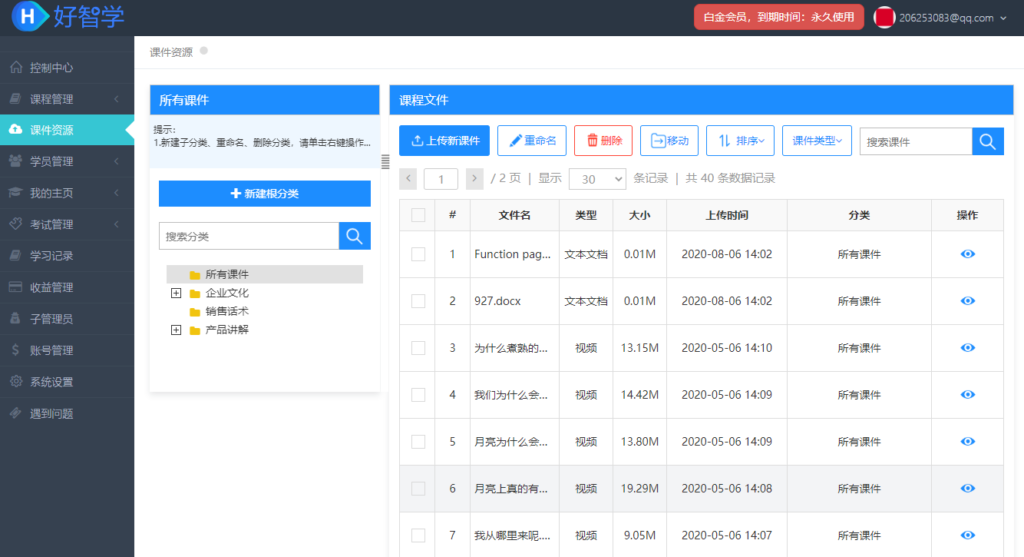The width and height of the screenshot is (1024, 557).
Task: Click the red user avatar icon
Action: coord(884,18)
